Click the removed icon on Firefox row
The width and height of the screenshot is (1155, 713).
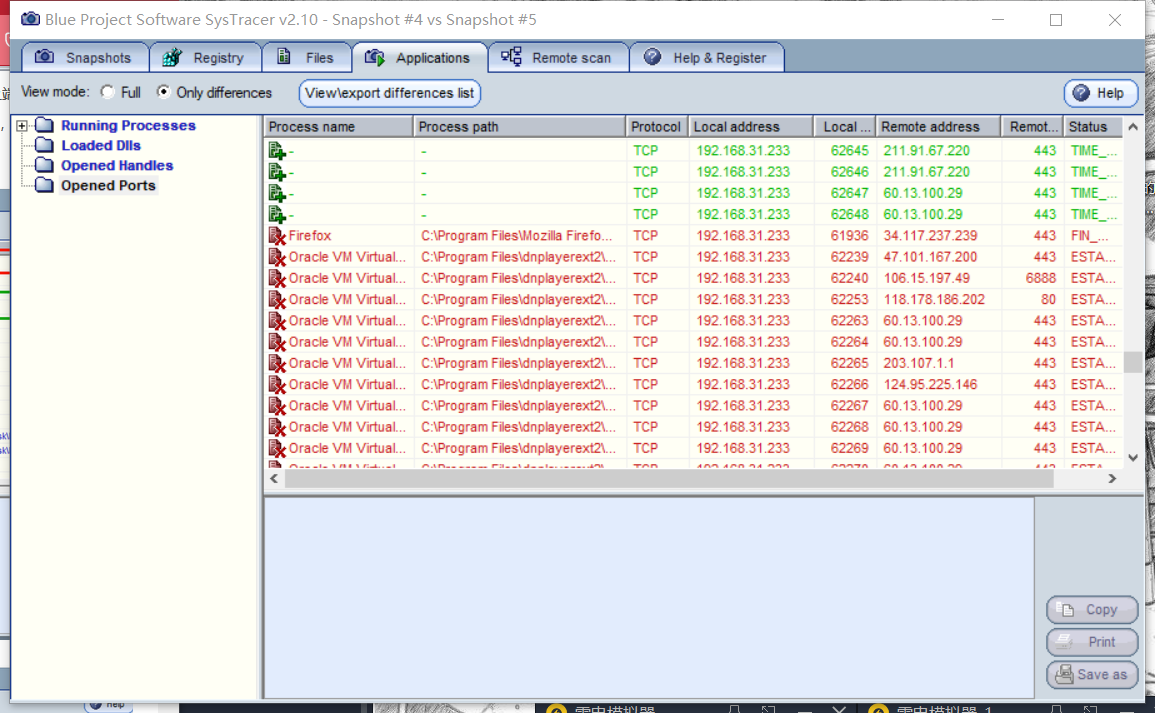[x=277, y=236]
